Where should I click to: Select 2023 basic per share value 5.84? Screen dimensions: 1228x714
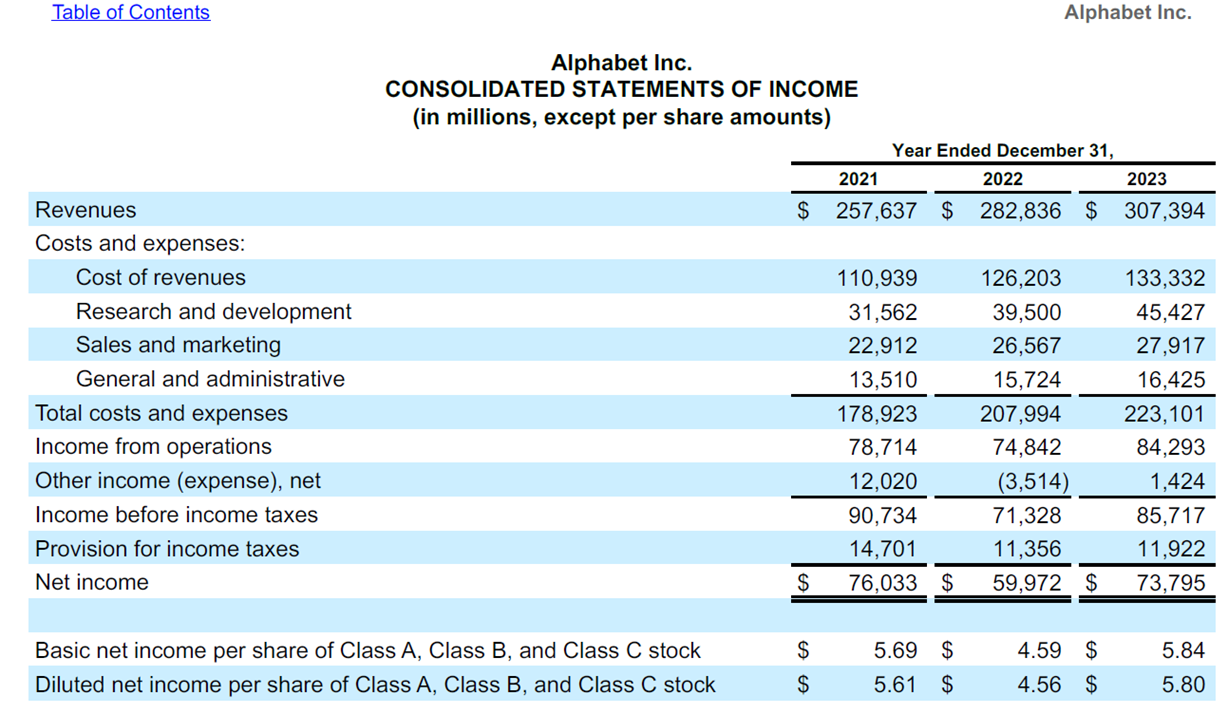point(1184,651)
